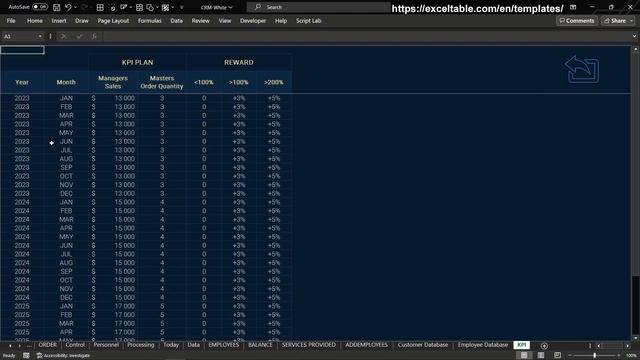Image resolution: width=640 pixels, height=360 pixels.
Task: Click the Save icon in the title bar
Action: [x=57, y=7]
